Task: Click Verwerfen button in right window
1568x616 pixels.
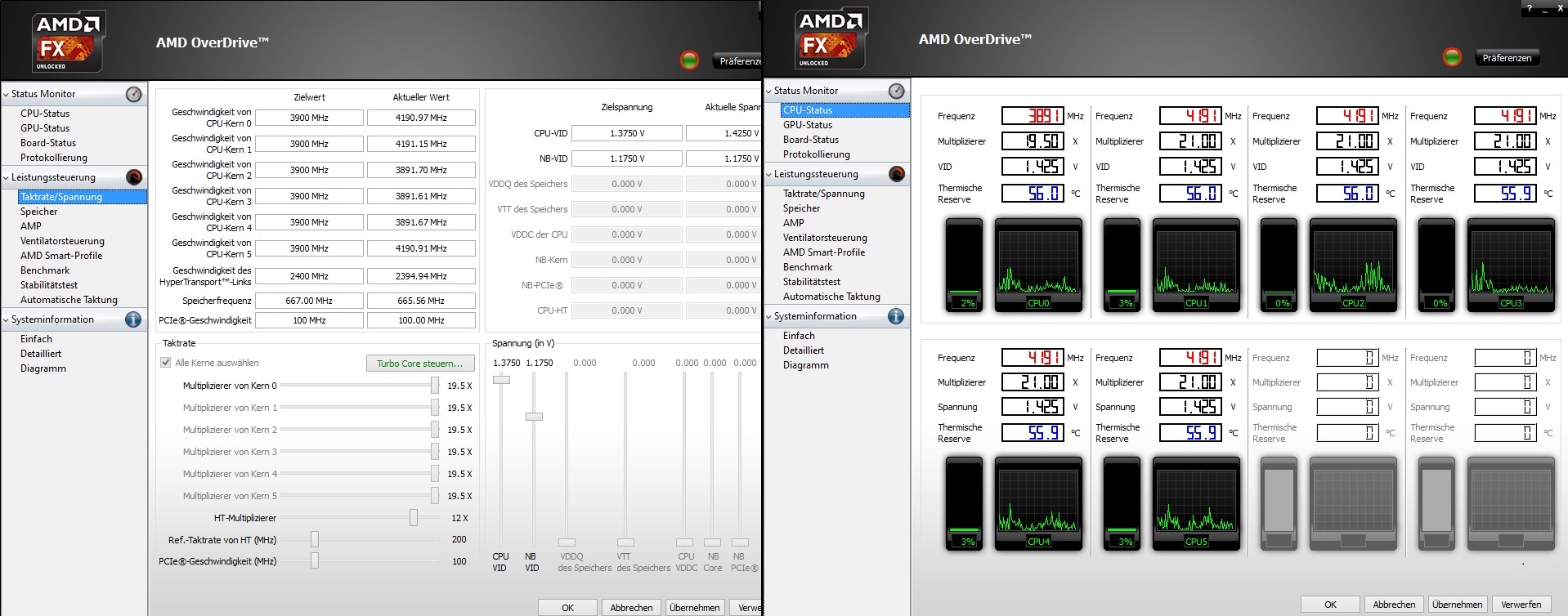Action: pos(1521,605)
